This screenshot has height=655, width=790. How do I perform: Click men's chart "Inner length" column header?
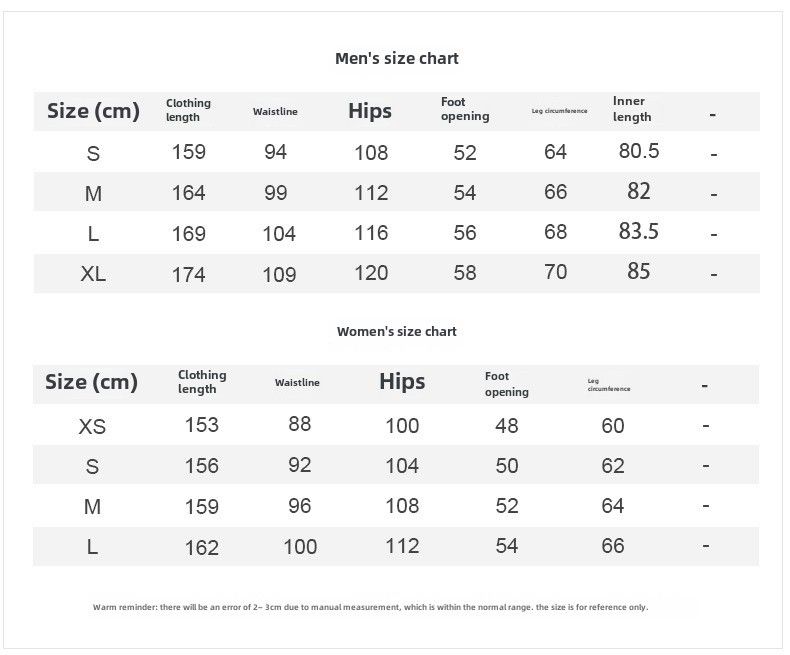pos(632,109)
